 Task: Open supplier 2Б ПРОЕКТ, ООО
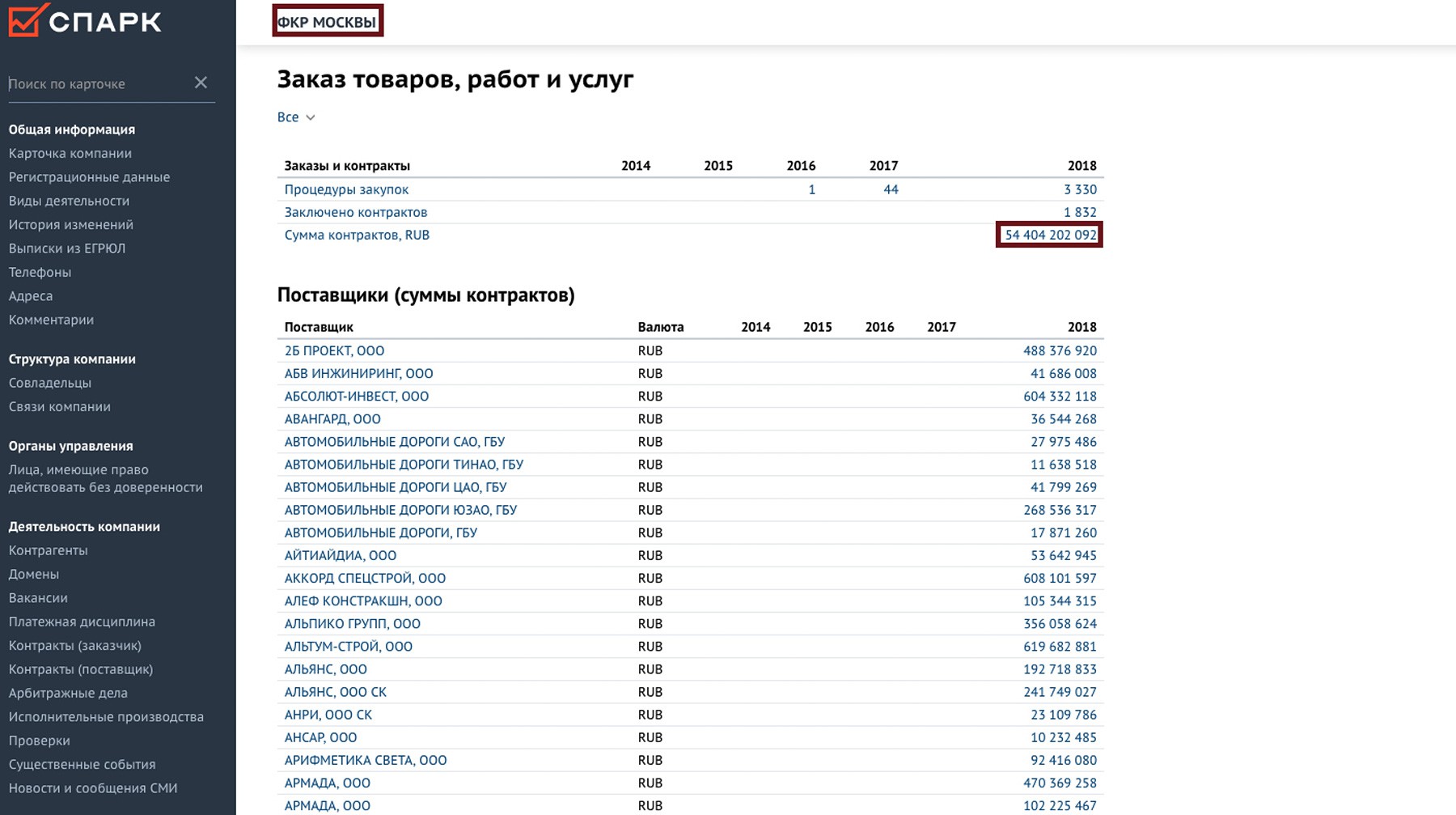pyautogui.click(x=334, y=350)
